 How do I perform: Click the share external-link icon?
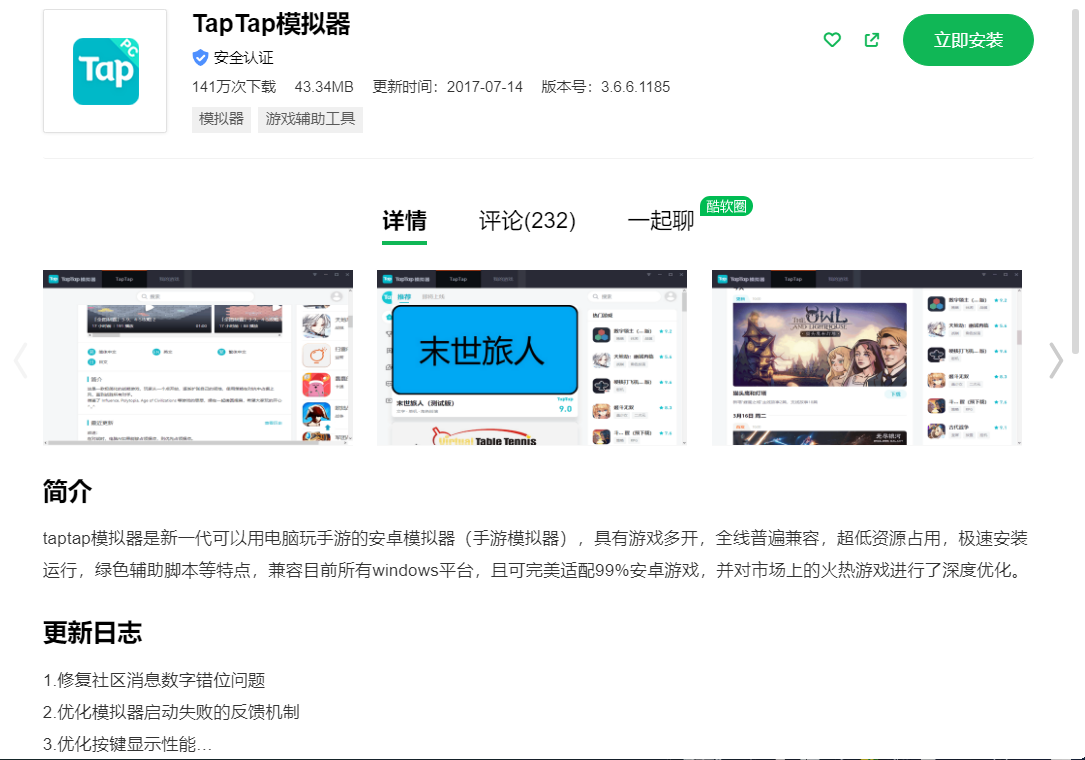[872, 40]
